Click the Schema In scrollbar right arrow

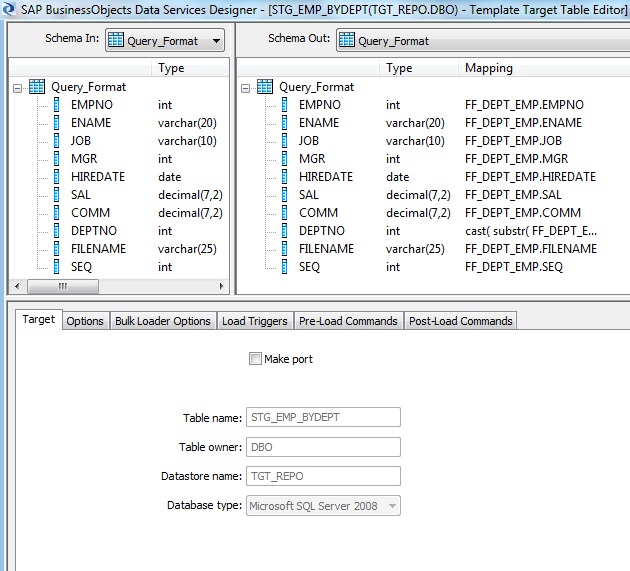[x=221, y=287]
